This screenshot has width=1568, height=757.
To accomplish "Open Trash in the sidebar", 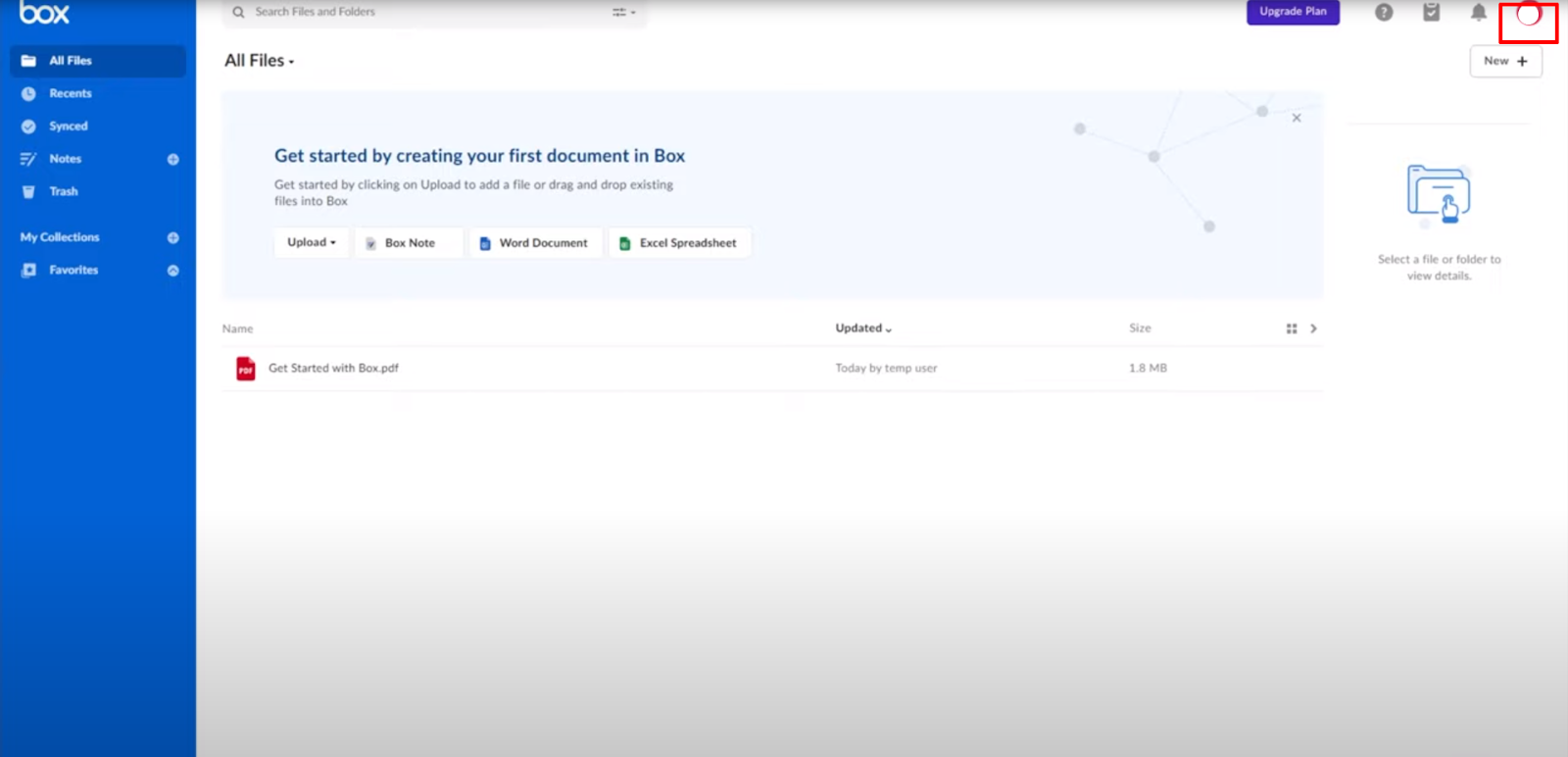I will [x=64, y=191].
